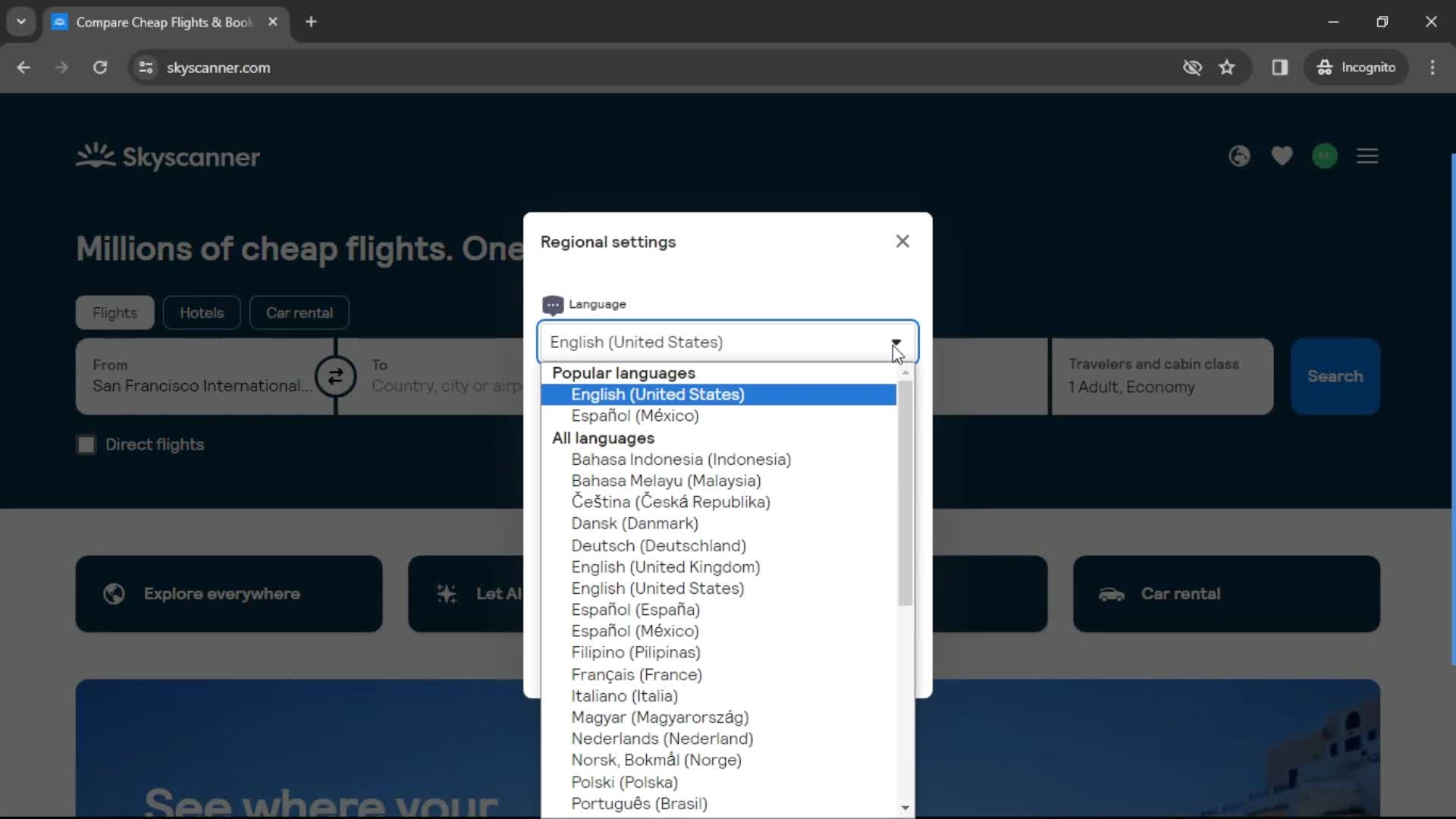Select English (United States) highlighted option
The height and width of the screenshot is (819, 1456).
(718, 394)
